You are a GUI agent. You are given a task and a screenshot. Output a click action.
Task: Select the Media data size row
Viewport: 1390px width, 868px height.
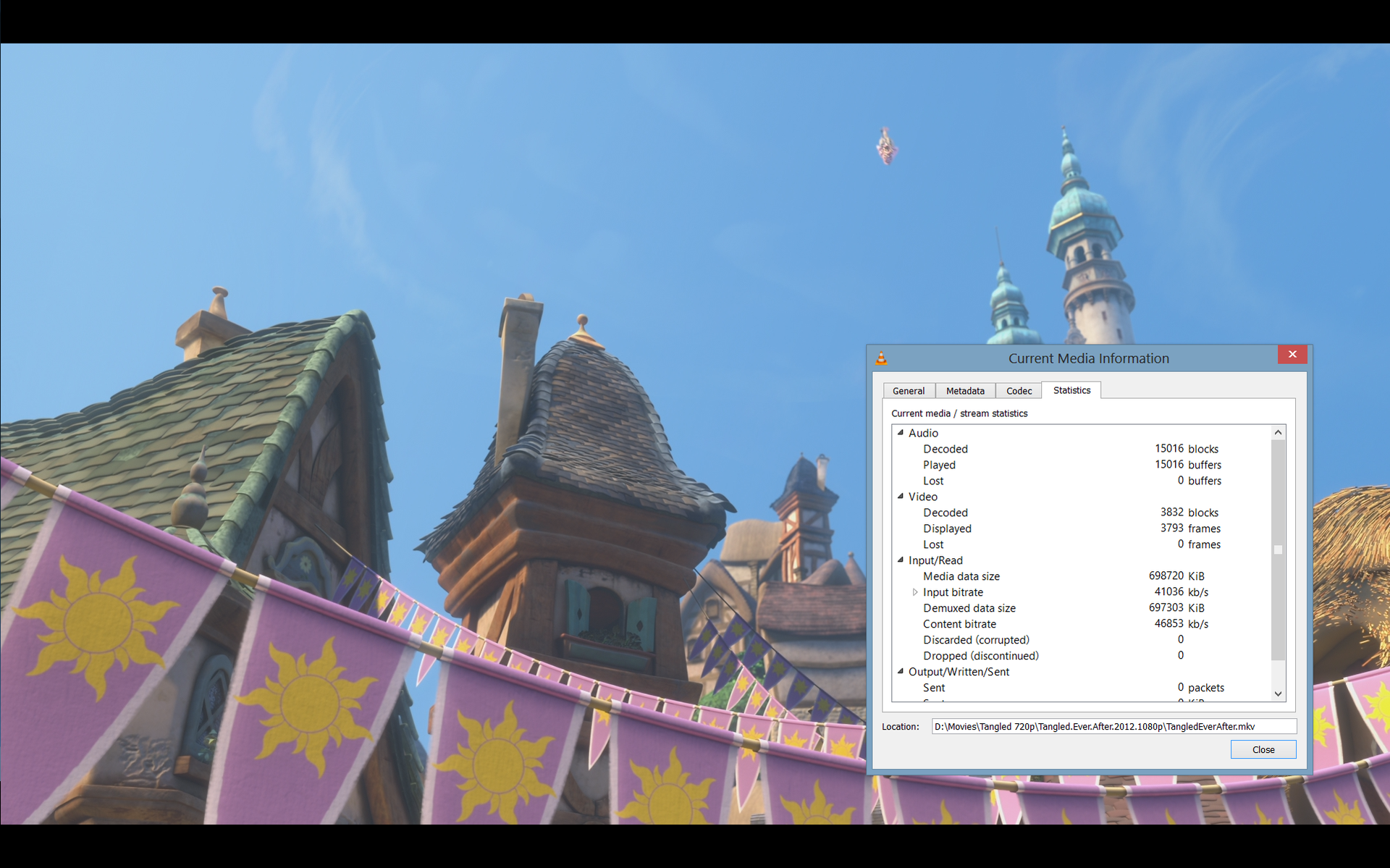(1082, 576)
